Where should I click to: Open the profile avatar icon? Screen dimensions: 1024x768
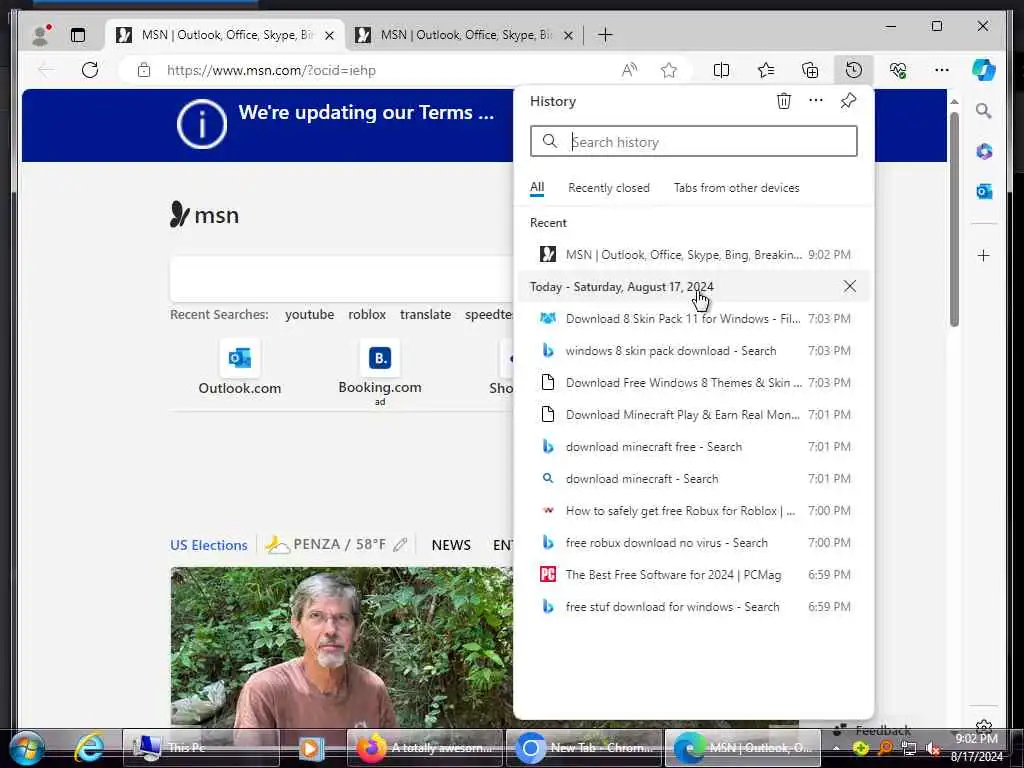tap(42, 35)
